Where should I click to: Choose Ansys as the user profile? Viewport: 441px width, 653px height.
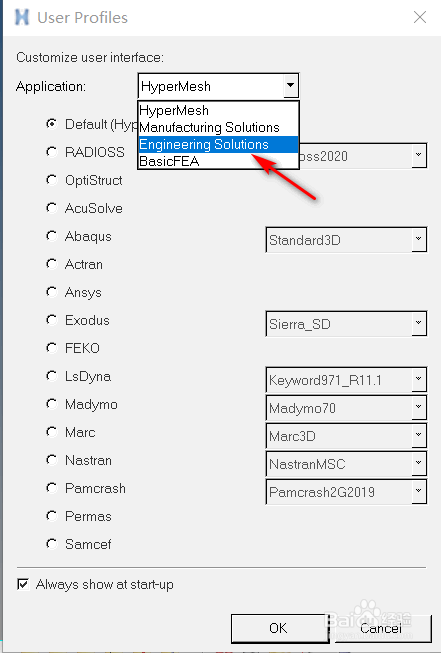point(51,292)
